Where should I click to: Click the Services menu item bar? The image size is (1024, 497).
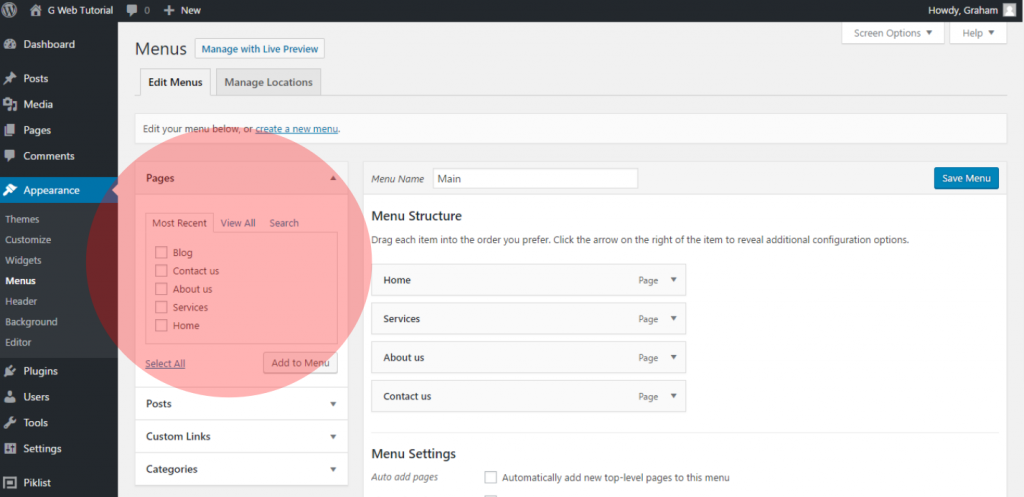(528, 319)
